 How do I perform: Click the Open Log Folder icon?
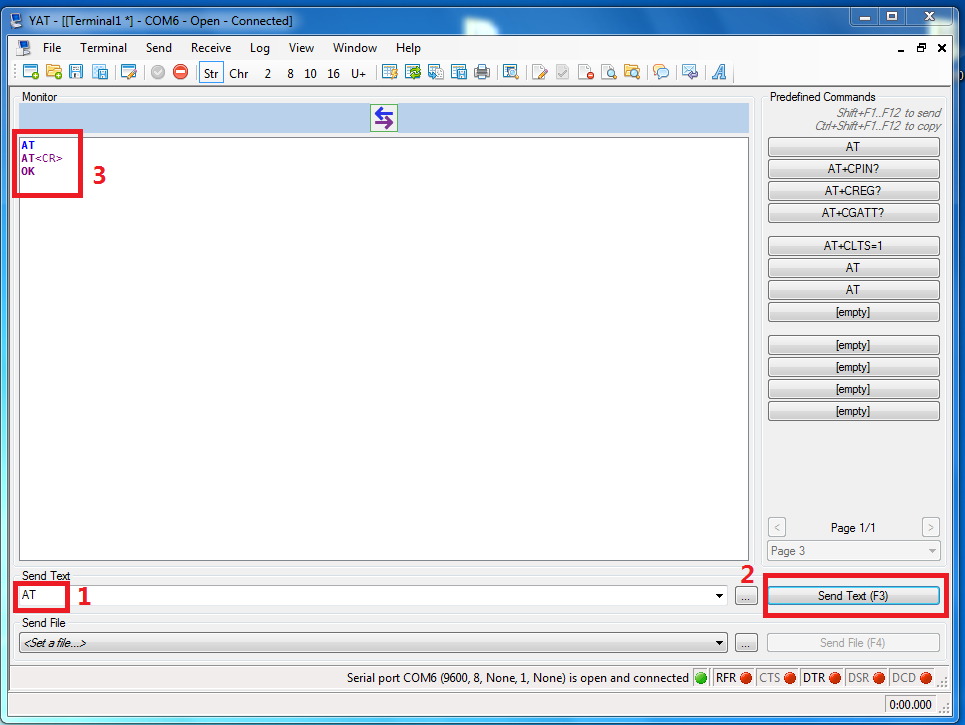[632, 72]
